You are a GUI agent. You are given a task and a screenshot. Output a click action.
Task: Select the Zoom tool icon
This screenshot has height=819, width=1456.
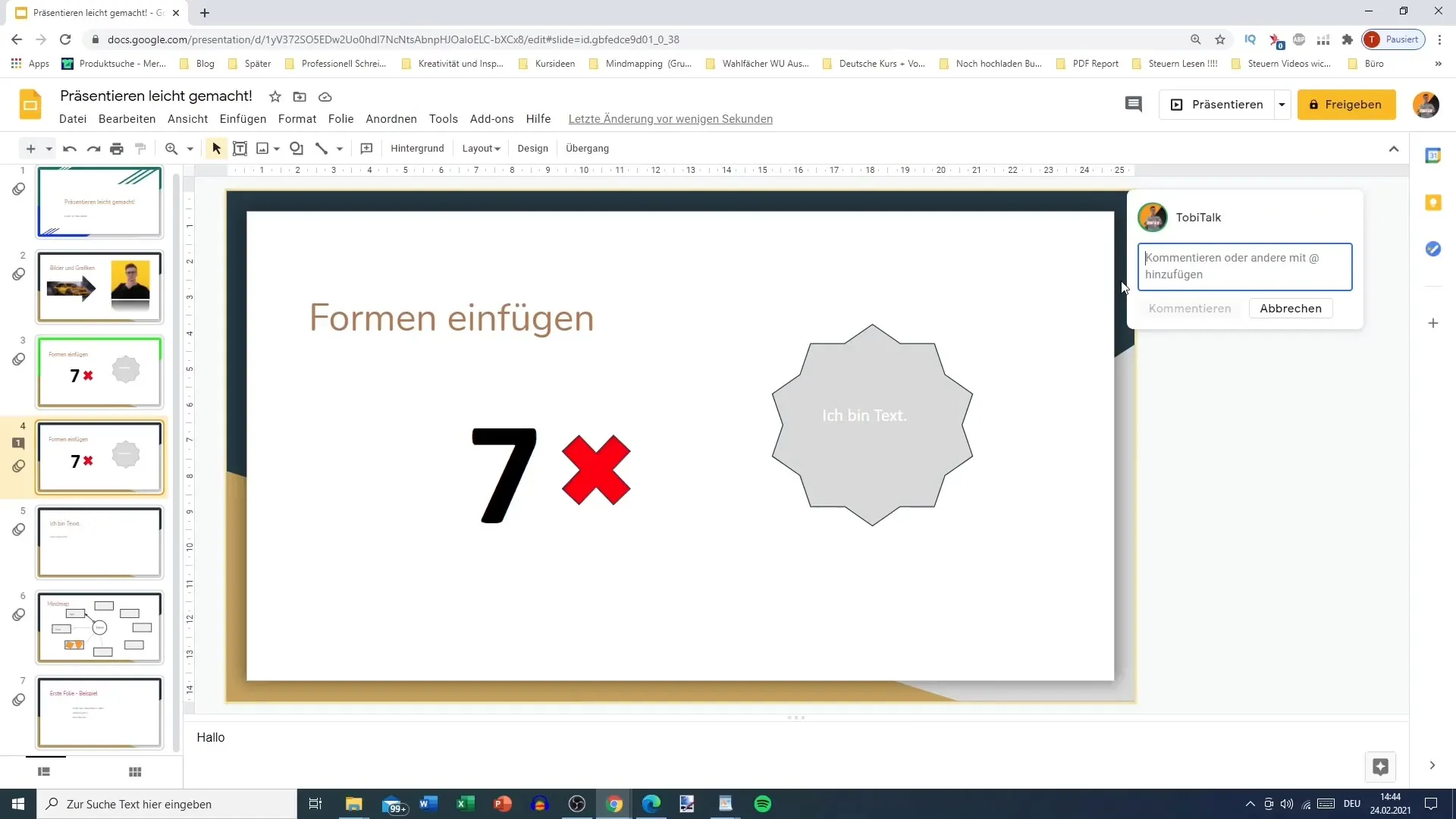tap(170, 148)
